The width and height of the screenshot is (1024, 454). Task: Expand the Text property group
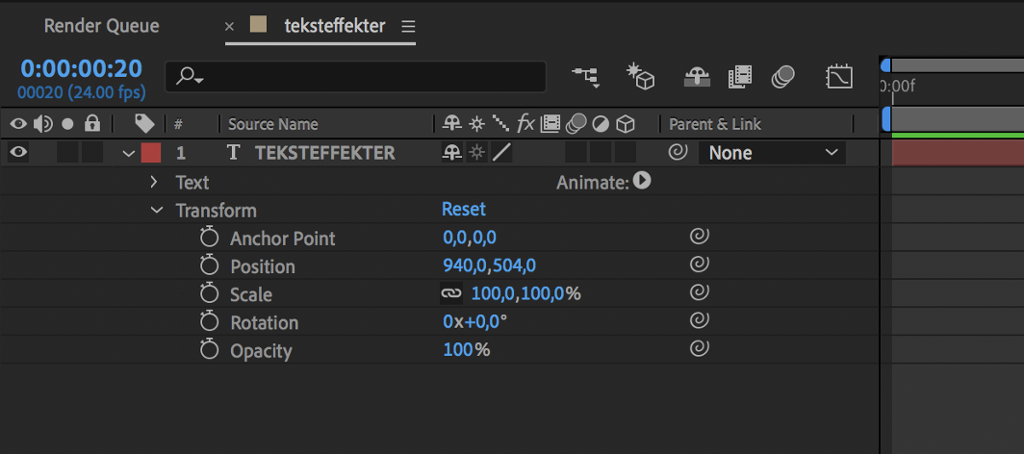pyautogui.click(x=154, y=182)
